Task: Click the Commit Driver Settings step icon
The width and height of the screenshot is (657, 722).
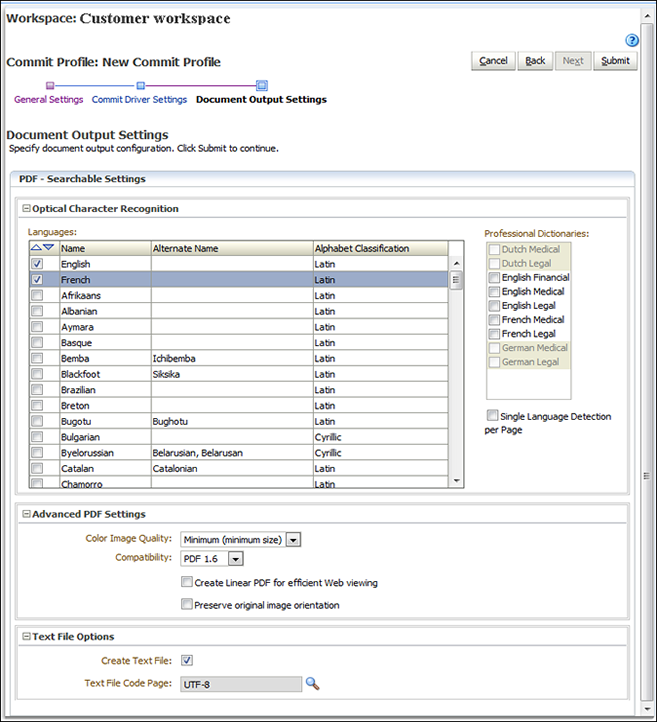Action: click(141, 86)
